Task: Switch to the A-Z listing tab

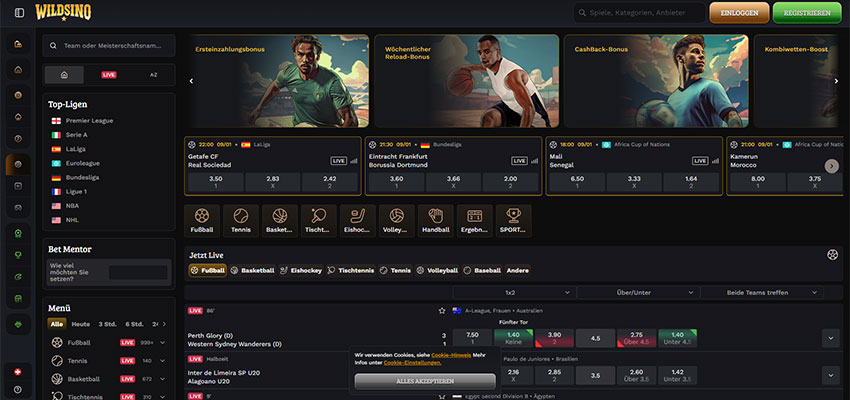Action: 153,75
